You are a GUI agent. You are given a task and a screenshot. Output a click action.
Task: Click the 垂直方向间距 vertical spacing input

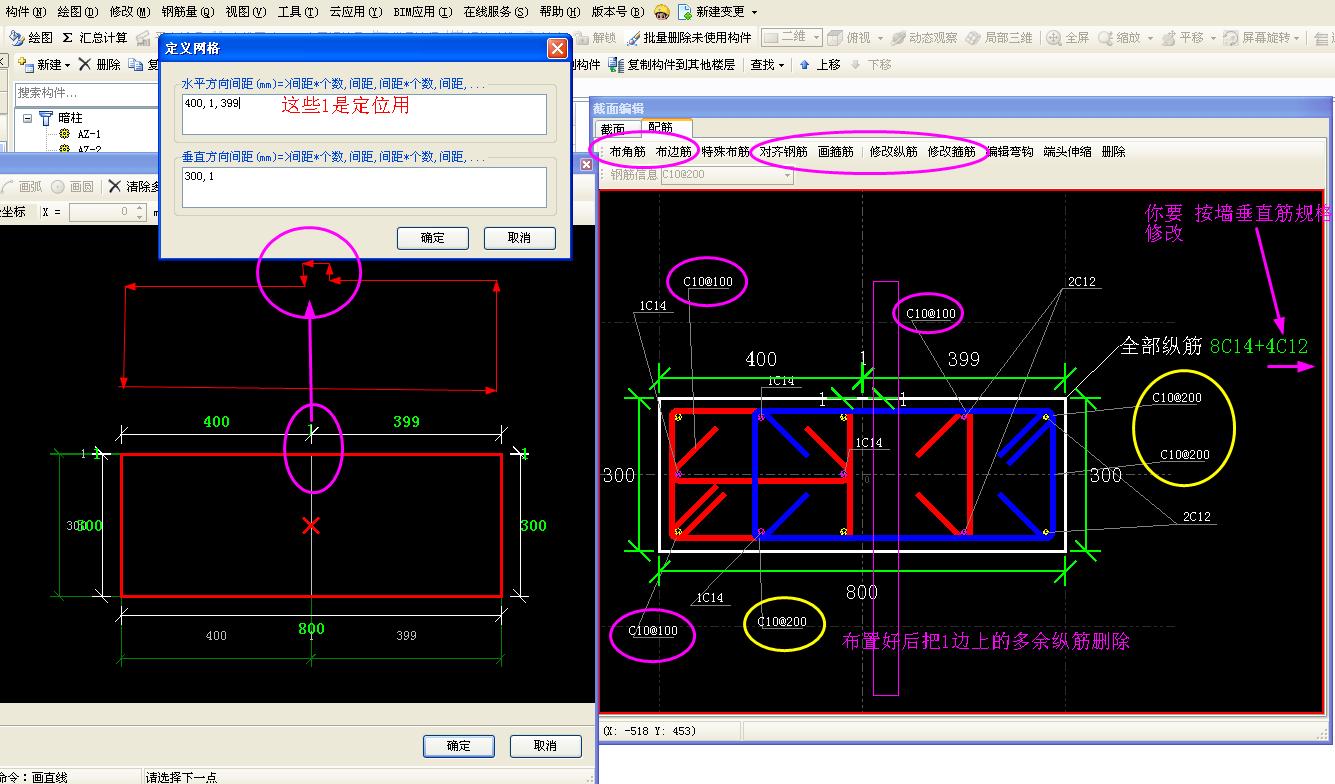click(x=364, y=187)
